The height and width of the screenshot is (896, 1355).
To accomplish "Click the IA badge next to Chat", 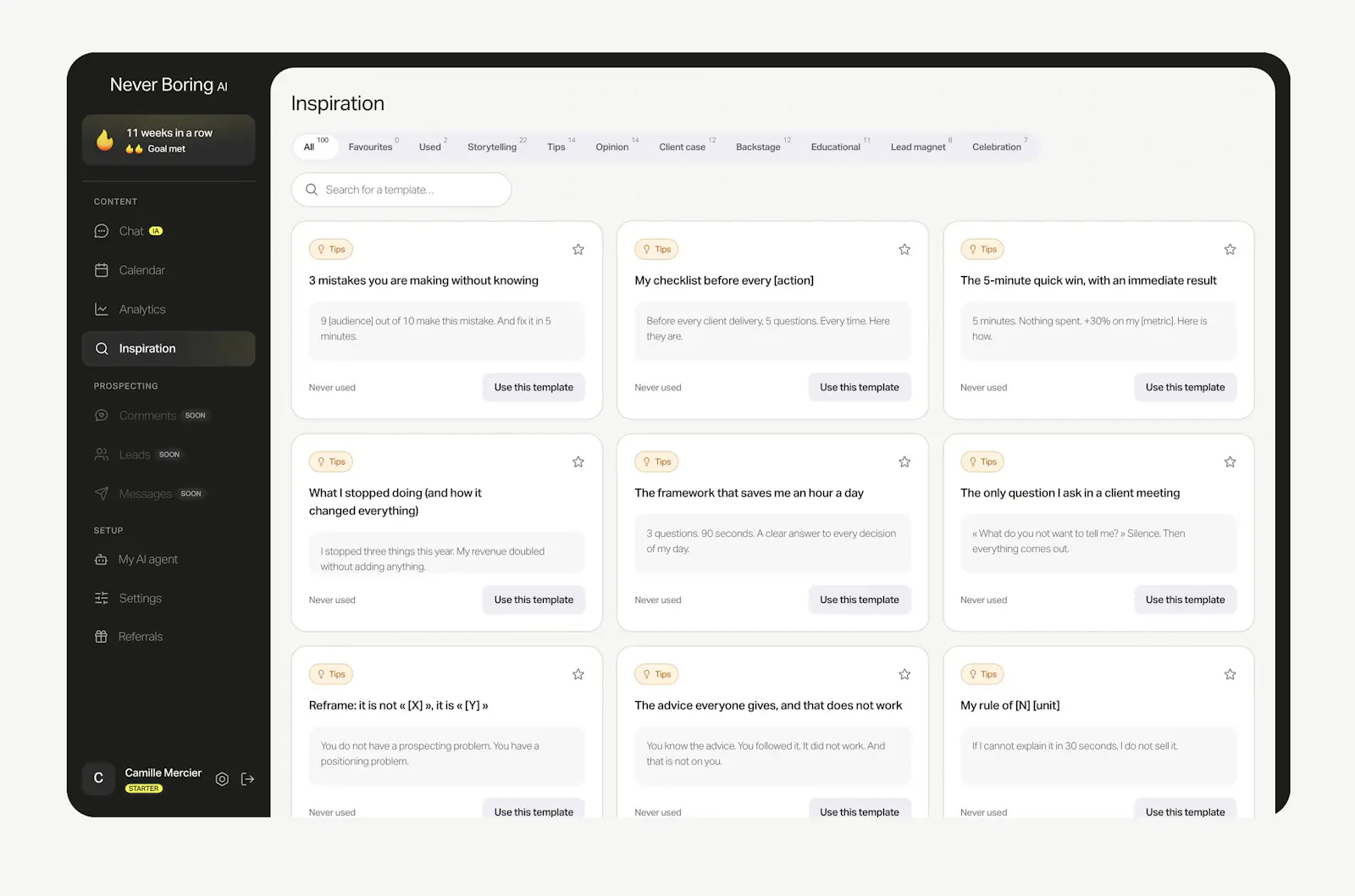I will tap(156, 231).
